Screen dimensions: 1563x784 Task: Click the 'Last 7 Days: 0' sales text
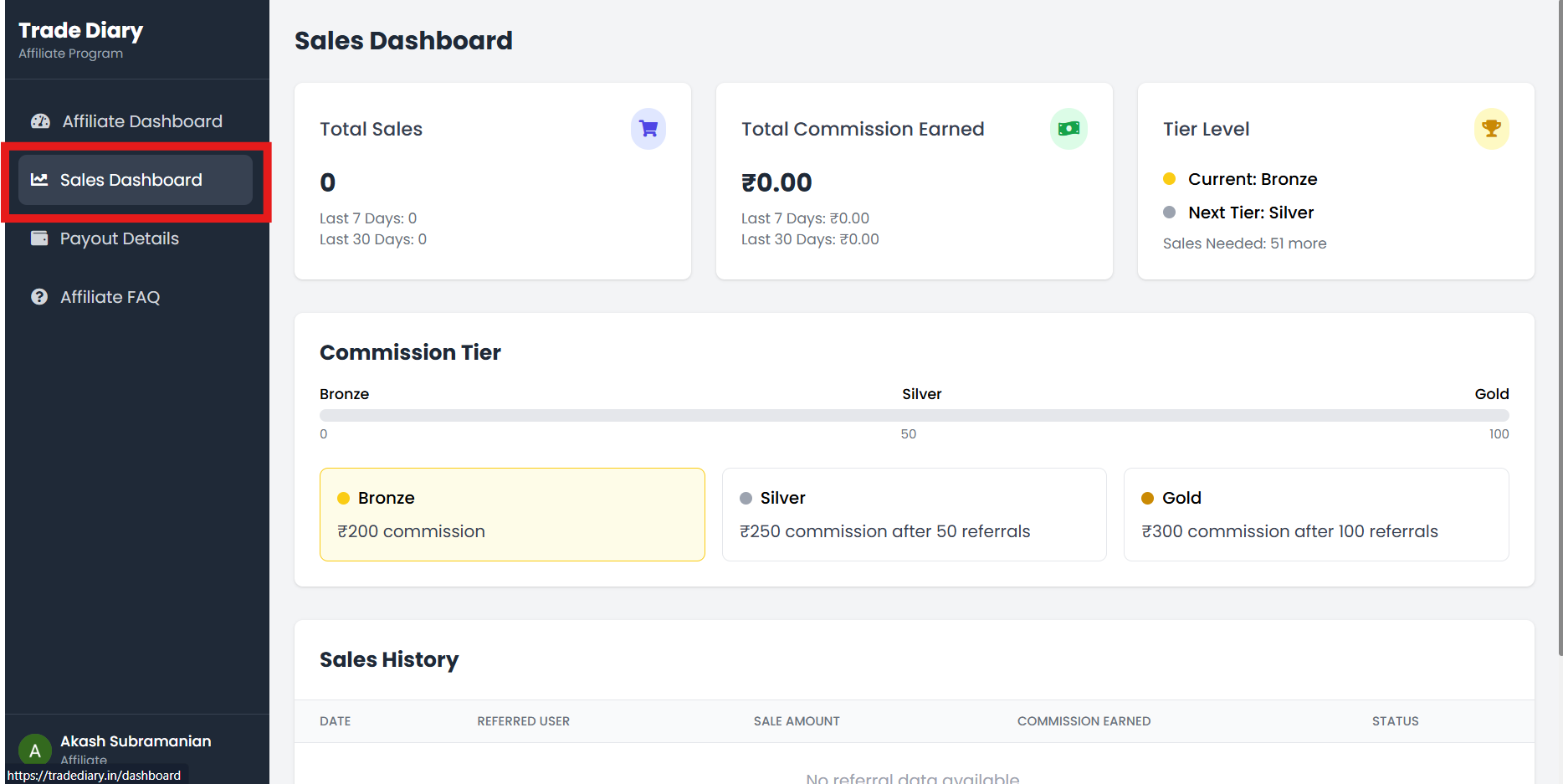[368, 218]
